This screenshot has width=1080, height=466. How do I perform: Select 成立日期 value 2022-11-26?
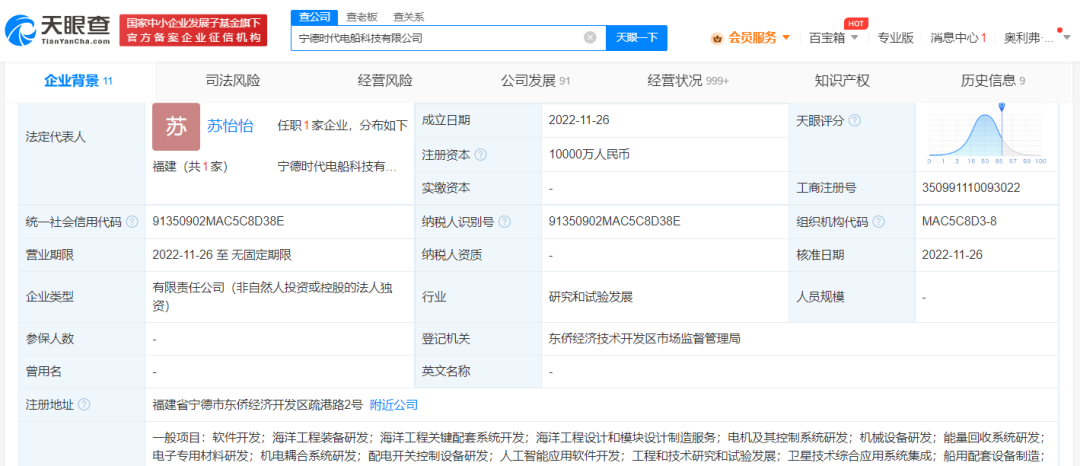point(579,120)
